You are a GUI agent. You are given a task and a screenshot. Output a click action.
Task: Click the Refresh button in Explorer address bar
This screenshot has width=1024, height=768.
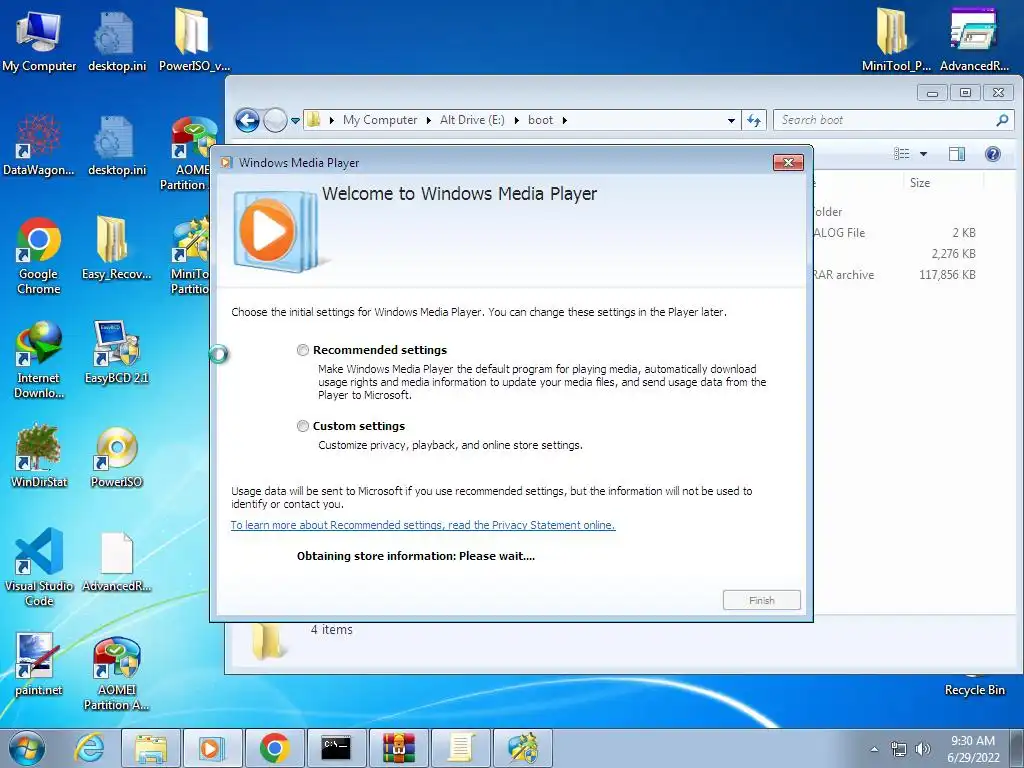pyautogui.click(x=754, y=120)
